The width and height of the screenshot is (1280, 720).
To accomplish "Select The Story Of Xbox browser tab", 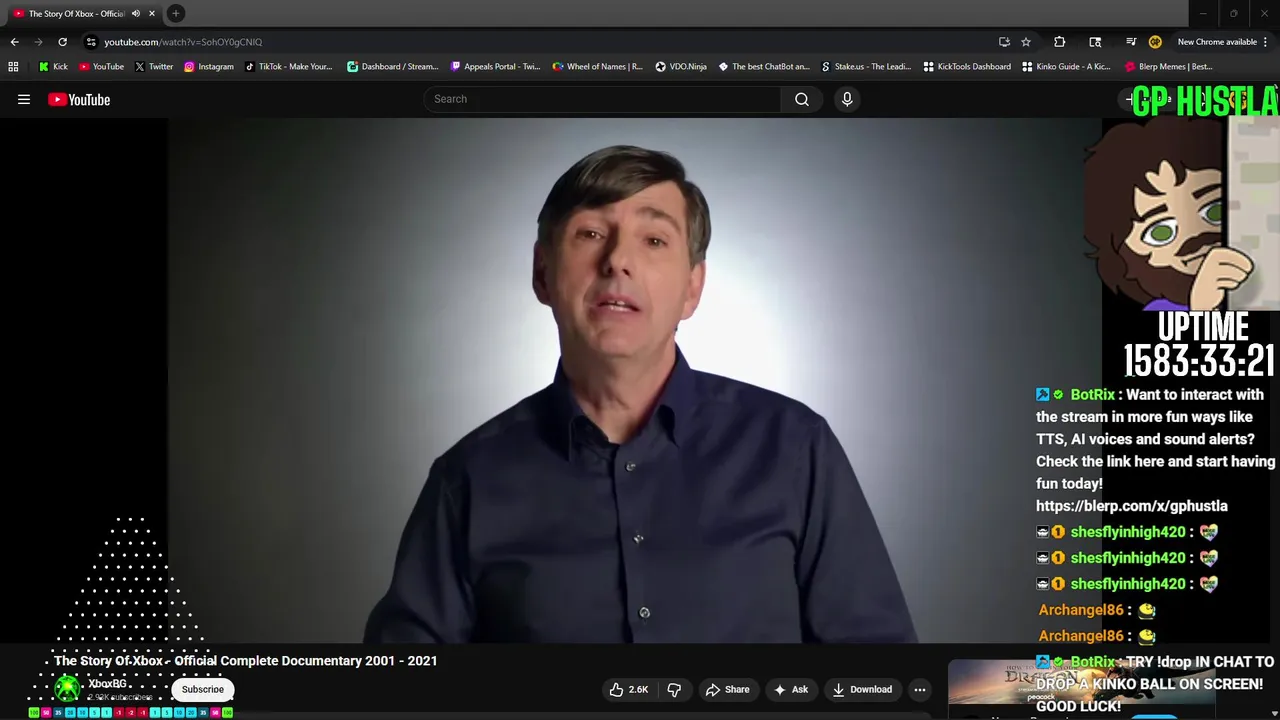I will [x=76, y=13].
